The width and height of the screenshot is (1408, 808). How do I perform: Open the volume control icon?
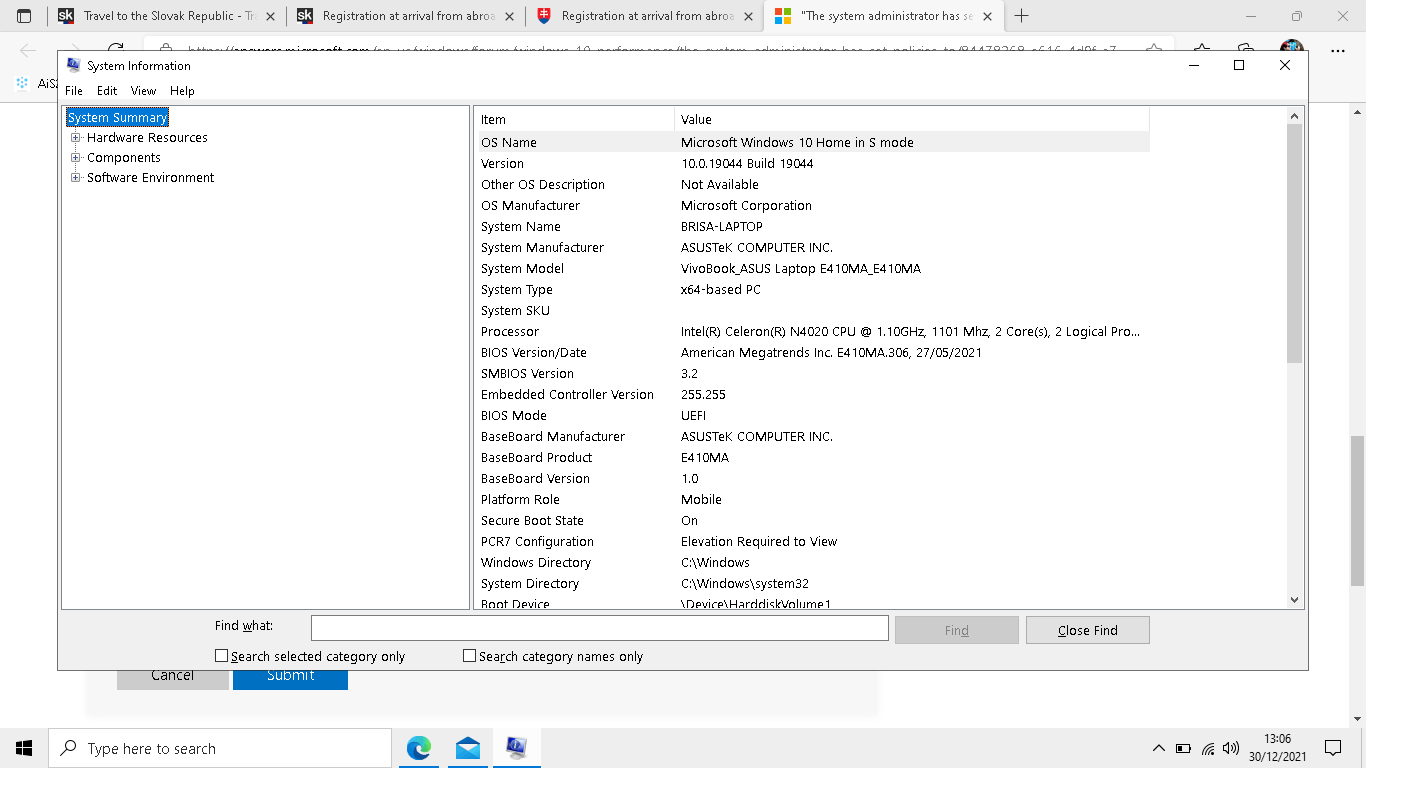(1231, 748)
